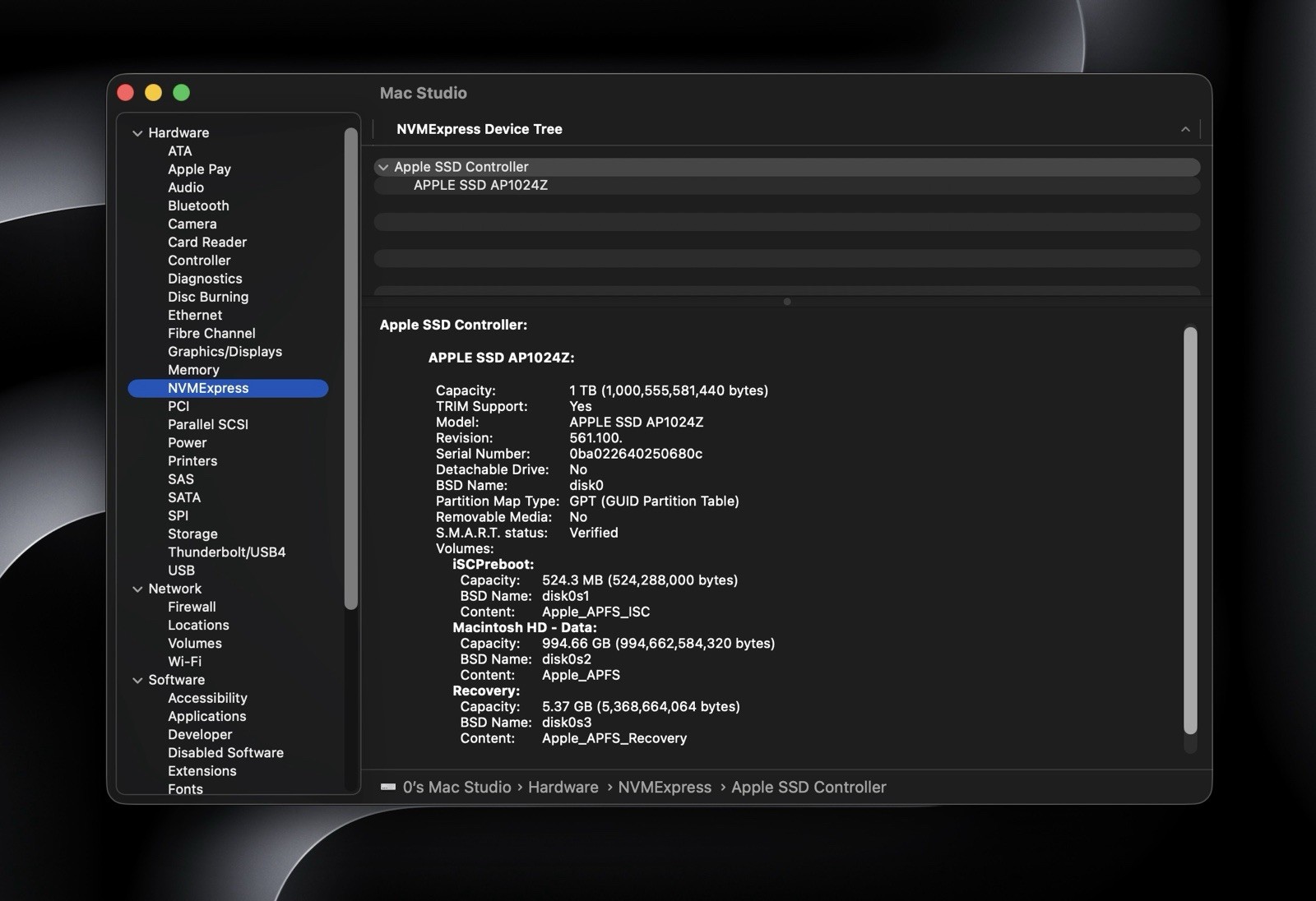Select Bluetooth under Hardware
Screen dimensions: 1316x901
[x=198, y=206]
